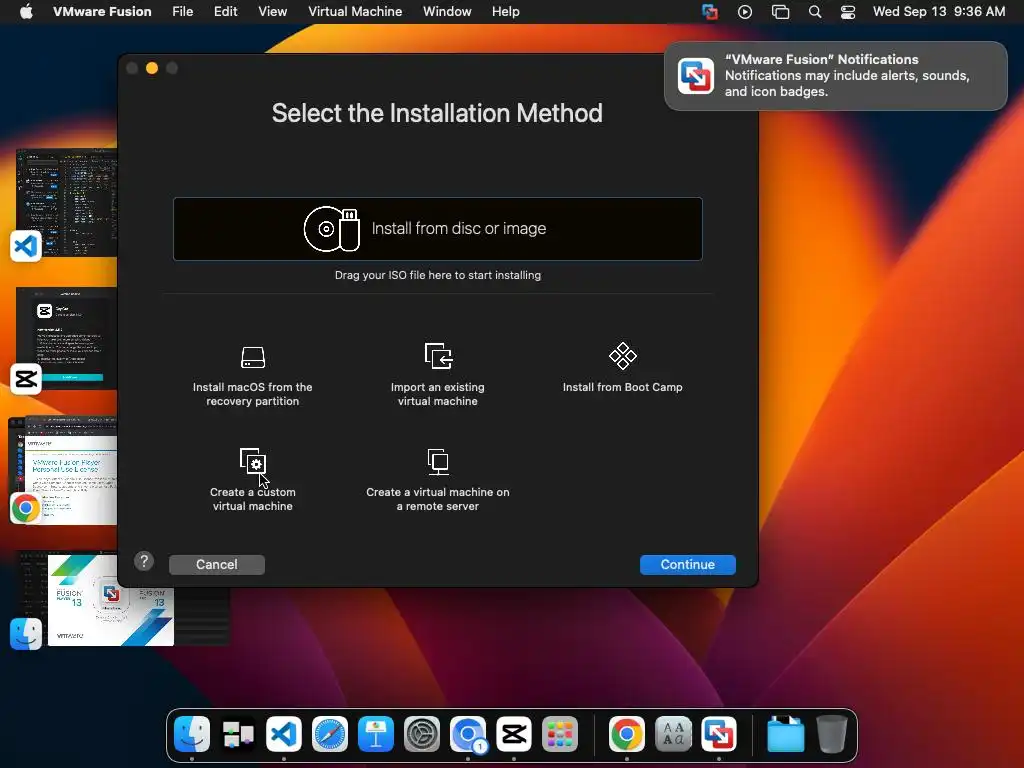This screenshot has height=768, width=1024.
Task: Choose Install macOS from the recovery partition
Action: tap(253, 376)
